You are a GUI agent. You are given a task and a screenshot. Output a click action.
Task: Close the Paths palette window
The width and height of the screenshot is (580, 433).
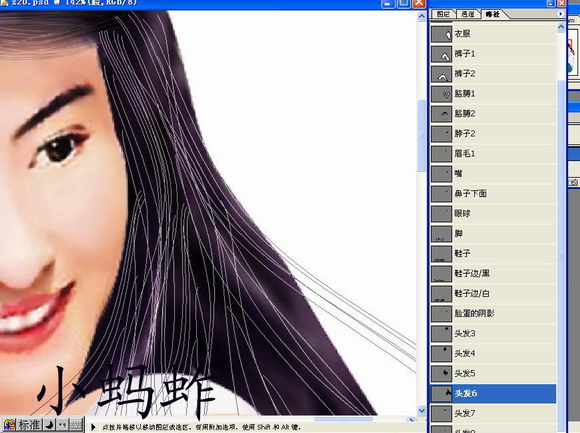click(x=562, y=3)
